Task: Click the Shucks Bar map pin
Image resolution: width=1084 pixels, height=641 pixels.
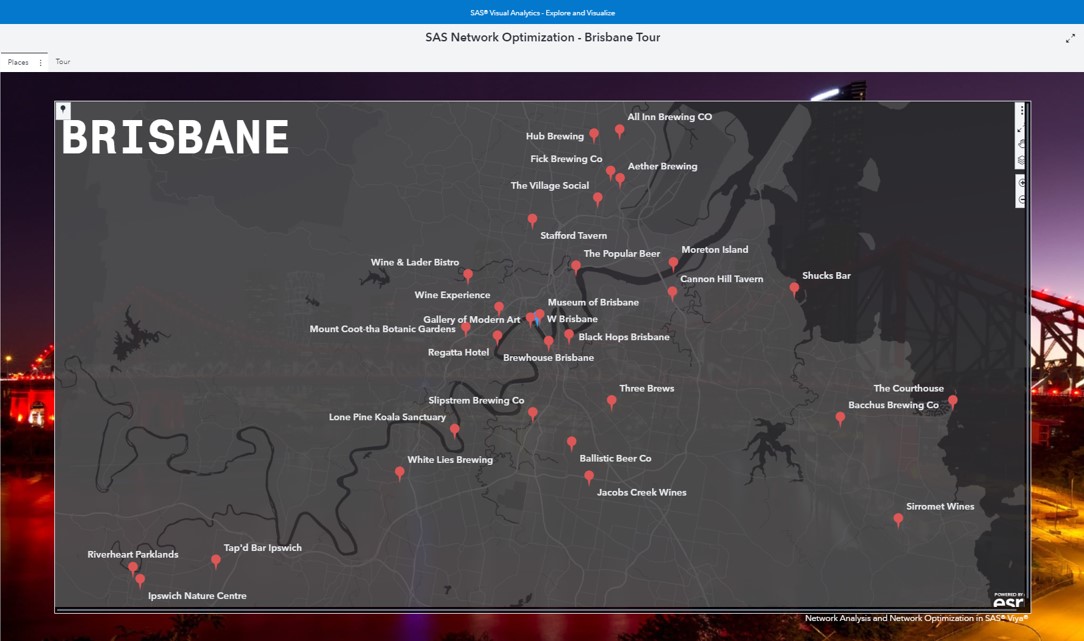Action: pyautogui.click(x=794, y=289)
